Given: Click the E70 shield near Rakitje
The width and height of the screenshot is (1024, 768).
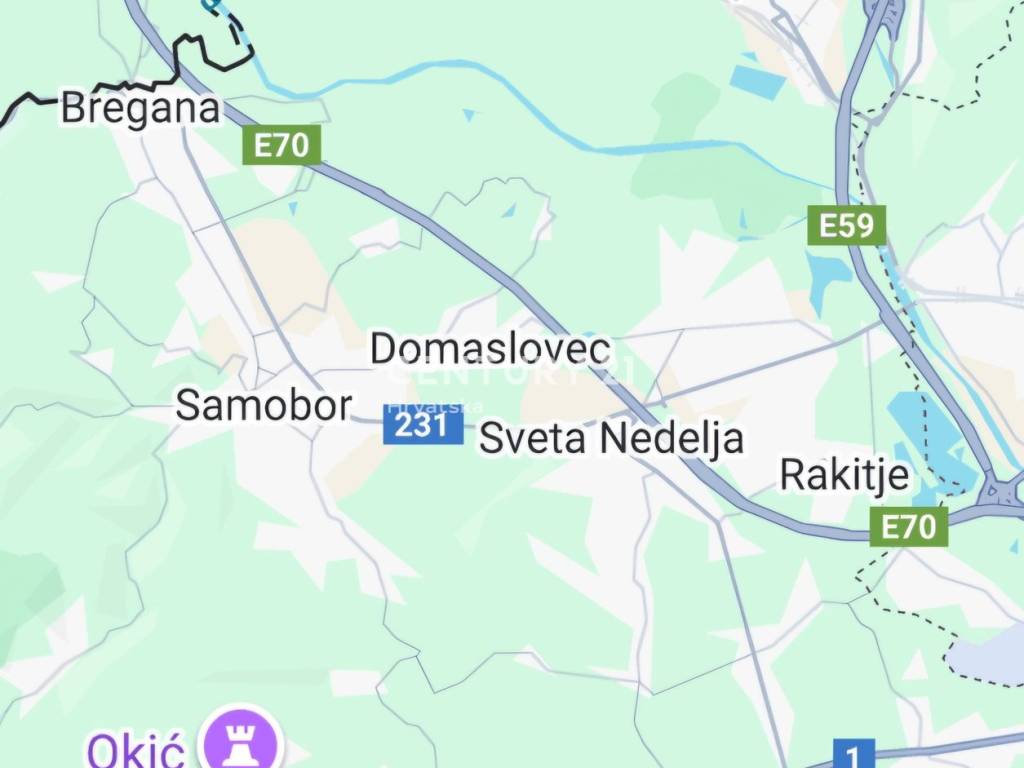Looking at the screenshot, I should pos(908,526).
